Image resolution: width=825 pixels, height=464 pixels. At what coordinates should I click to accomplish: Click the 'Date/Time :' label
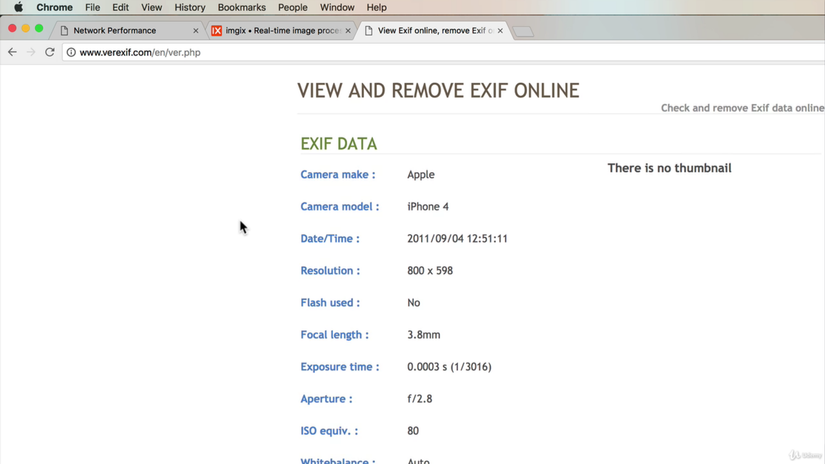[x=330, y=238]
